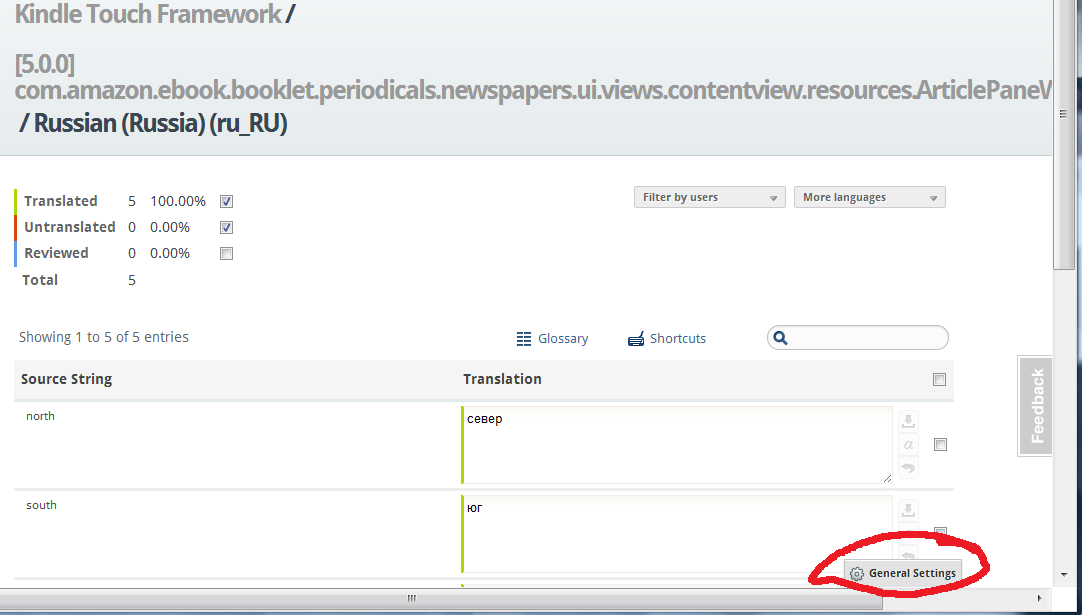Click the alpha icon in north row
Screen dimensions: 1082x615
coord(908,445)
